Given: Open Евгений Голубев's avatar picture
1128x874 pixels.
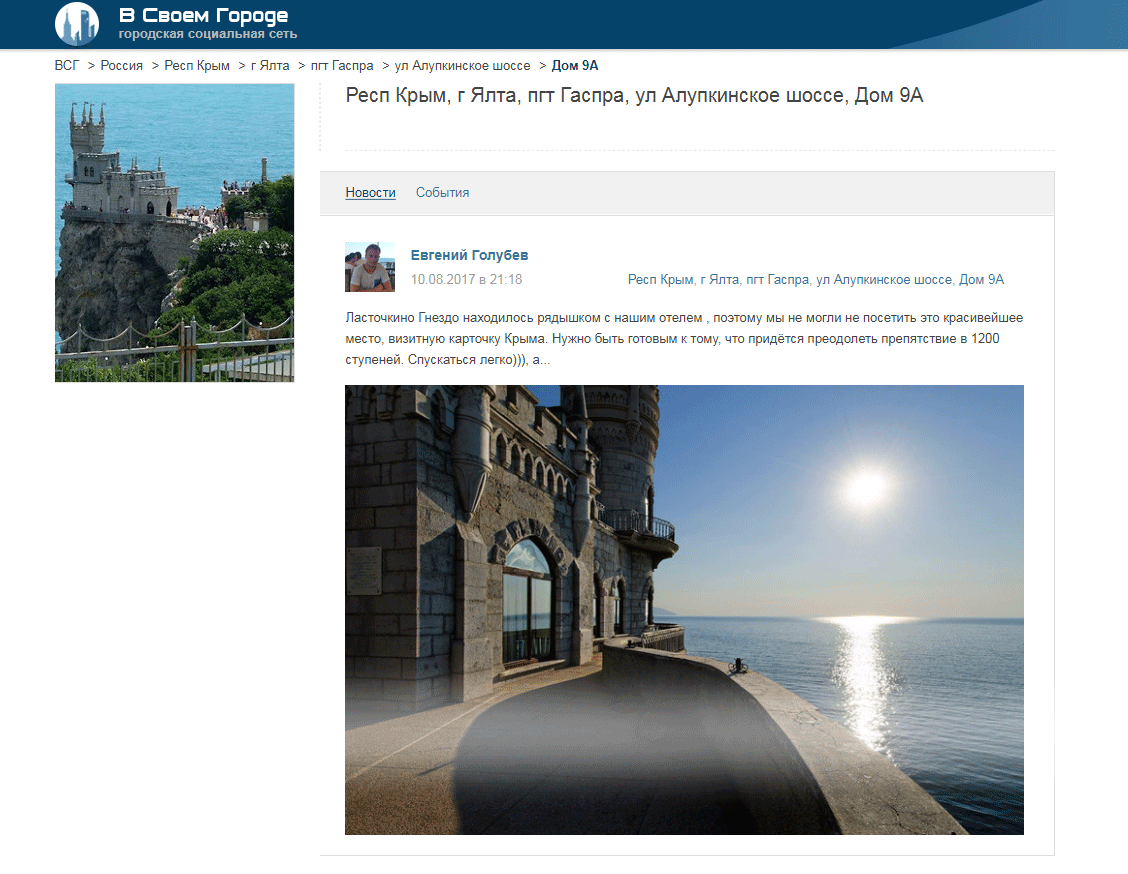Looking at the screenshot, I should 369,267.
